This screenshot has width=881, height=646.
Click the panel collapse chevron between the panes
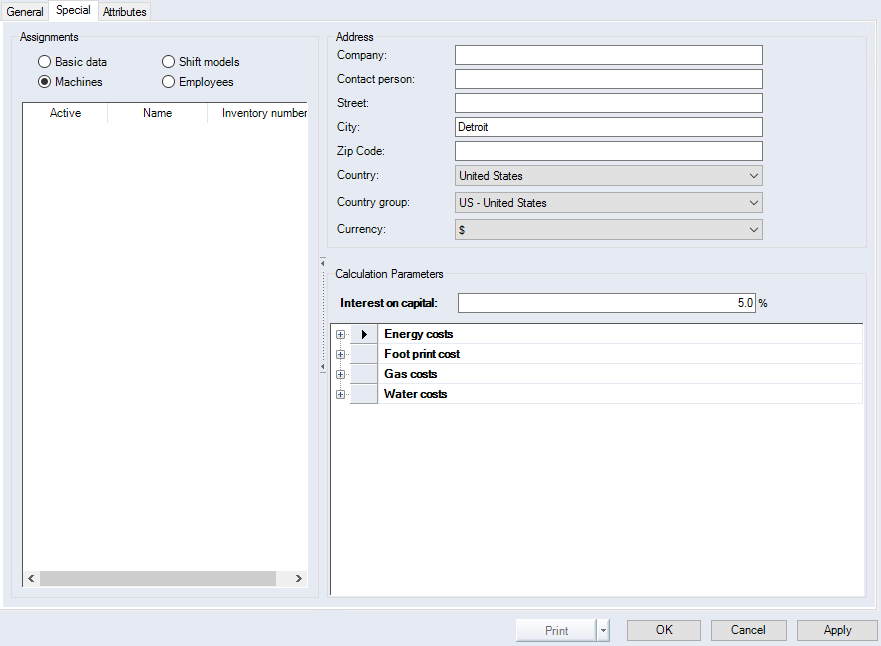[322, 368]
